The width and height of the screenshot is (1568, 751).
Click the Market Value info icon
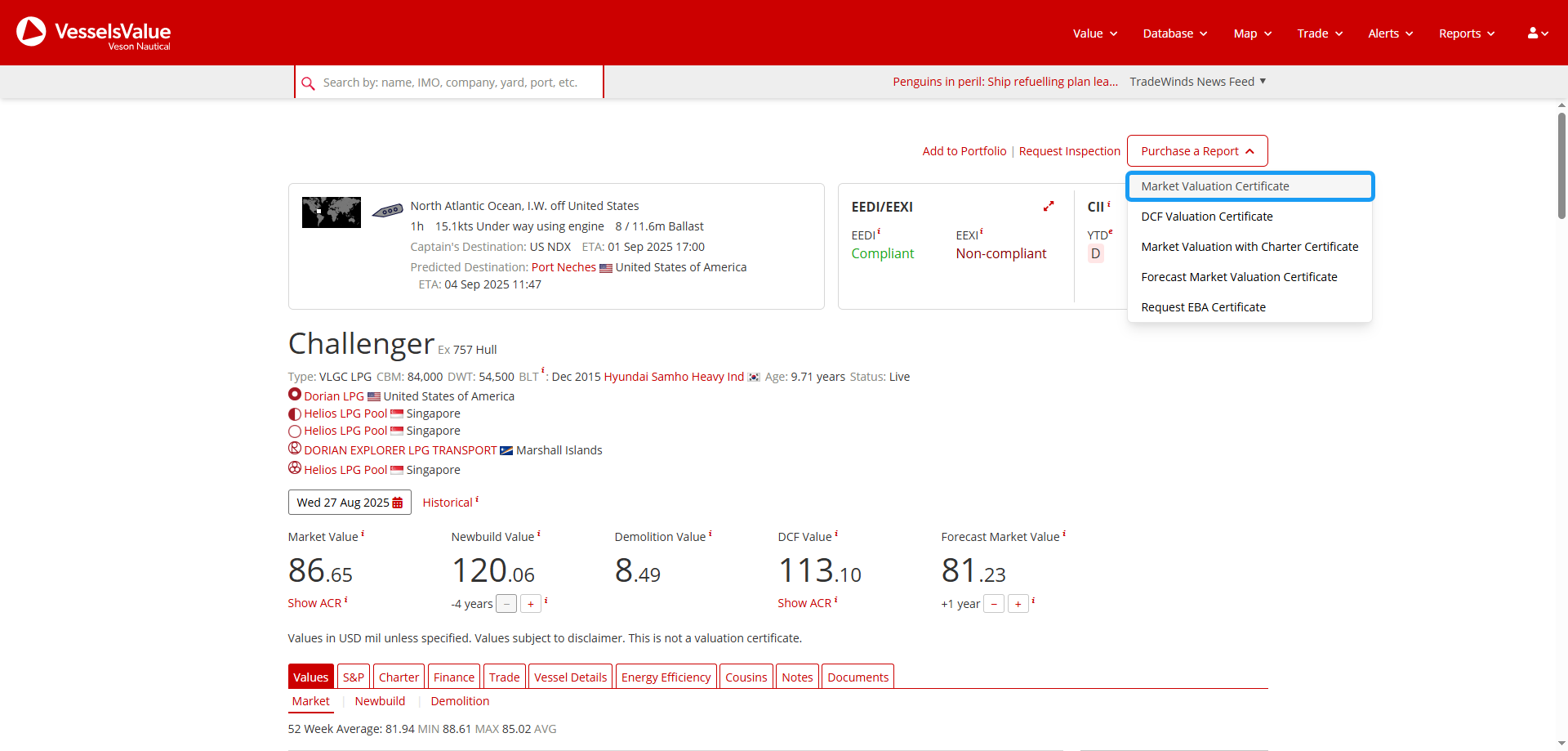(x=363, y=534)
